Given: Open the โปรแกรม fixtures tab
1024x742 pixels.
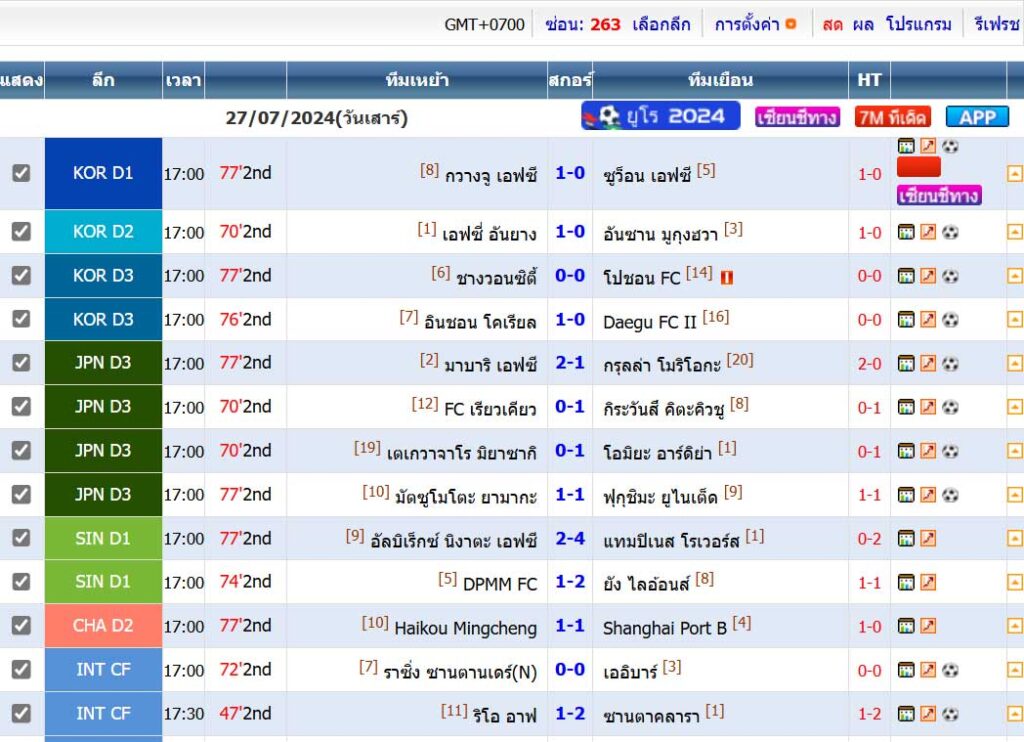Looking at the screenshot, I should coord(918,24).
